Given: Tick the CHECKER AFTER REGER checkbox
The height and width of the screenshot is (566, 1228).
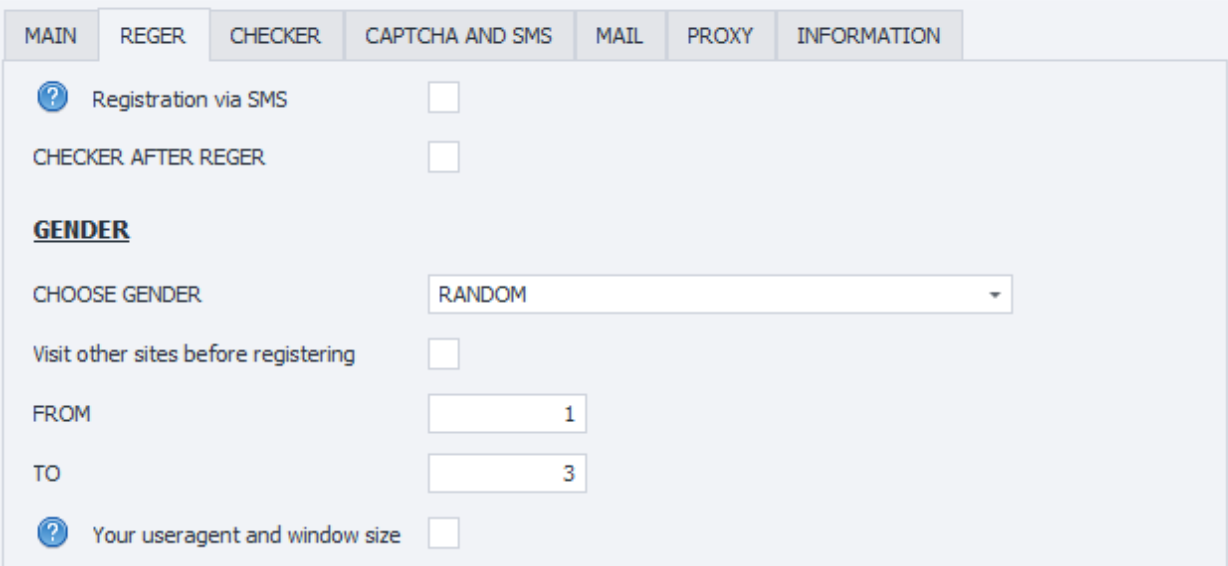Looking at the screenshot, I should [x=443, y=157].
